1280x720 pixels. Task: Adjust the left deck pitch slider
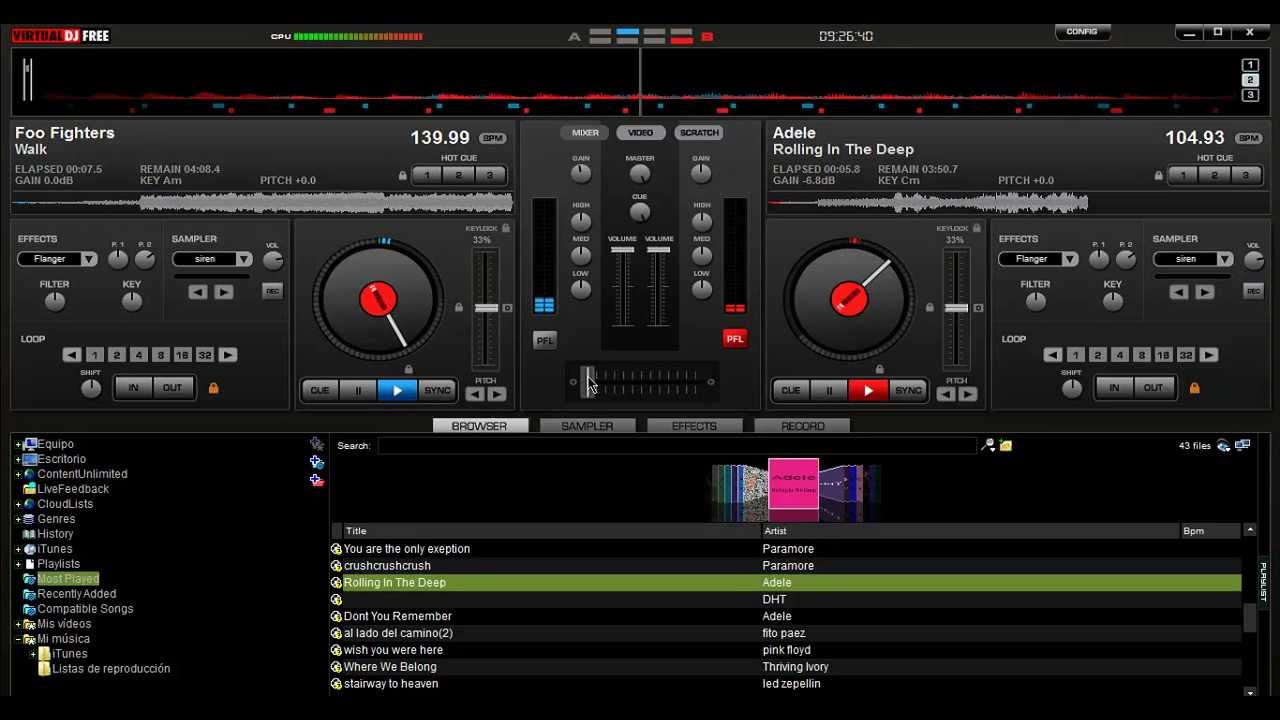[486, 308]
